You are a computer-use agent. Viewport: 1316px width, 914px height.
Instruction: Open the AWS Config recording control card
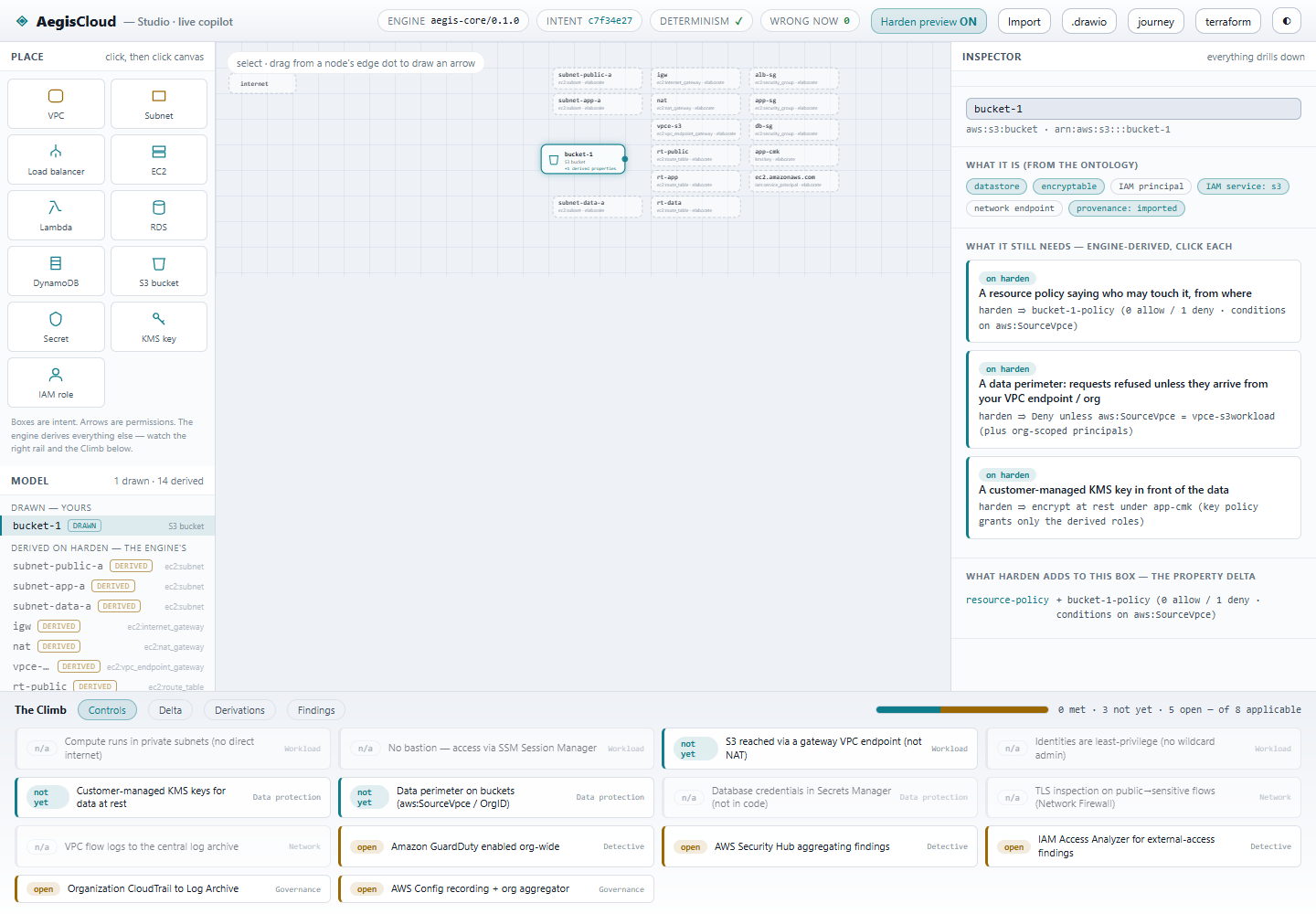496,889
